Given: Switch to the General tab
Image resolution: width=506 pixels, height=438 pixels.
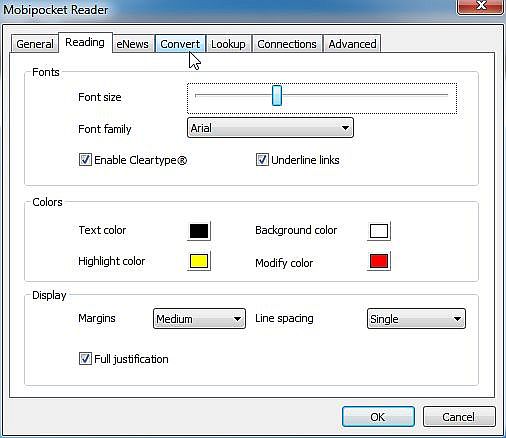Looking at the screenshot, I should click(35, 44).
